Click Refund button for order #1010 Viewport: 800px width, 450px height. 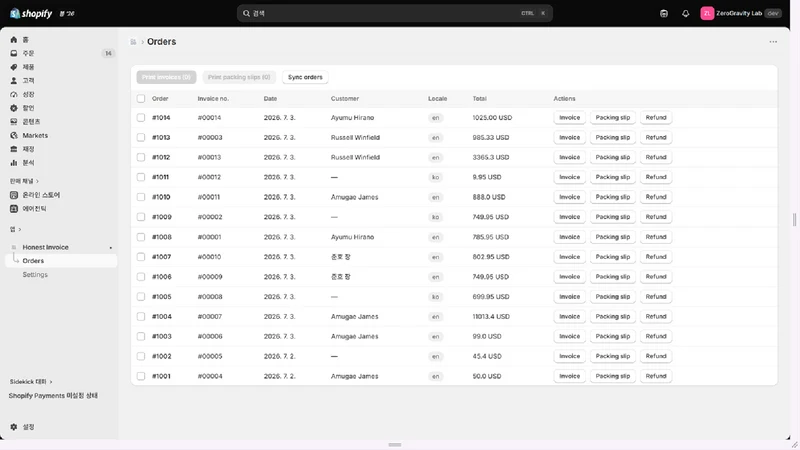656,197
